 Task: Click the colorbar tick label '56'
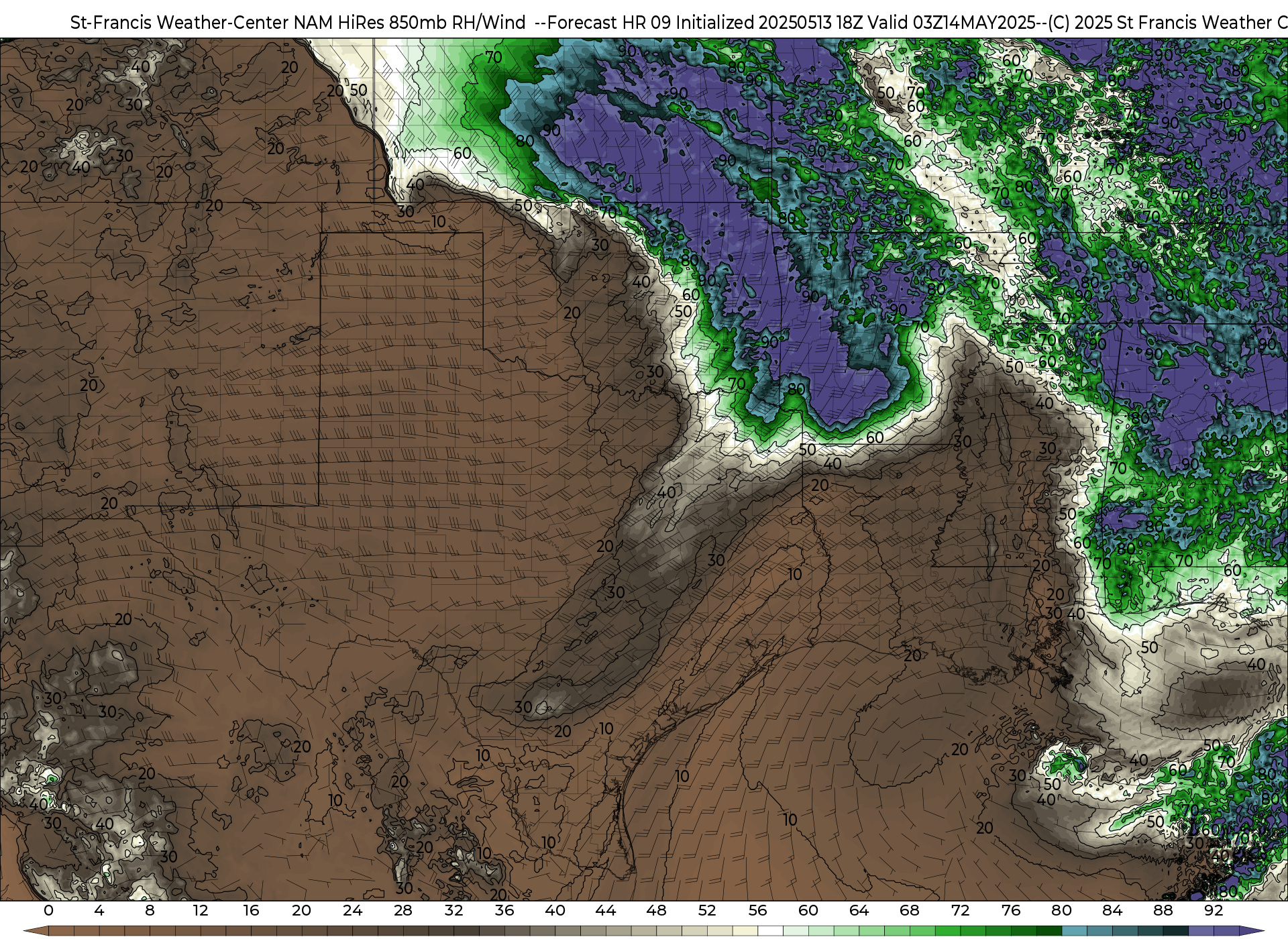[757, 911]
